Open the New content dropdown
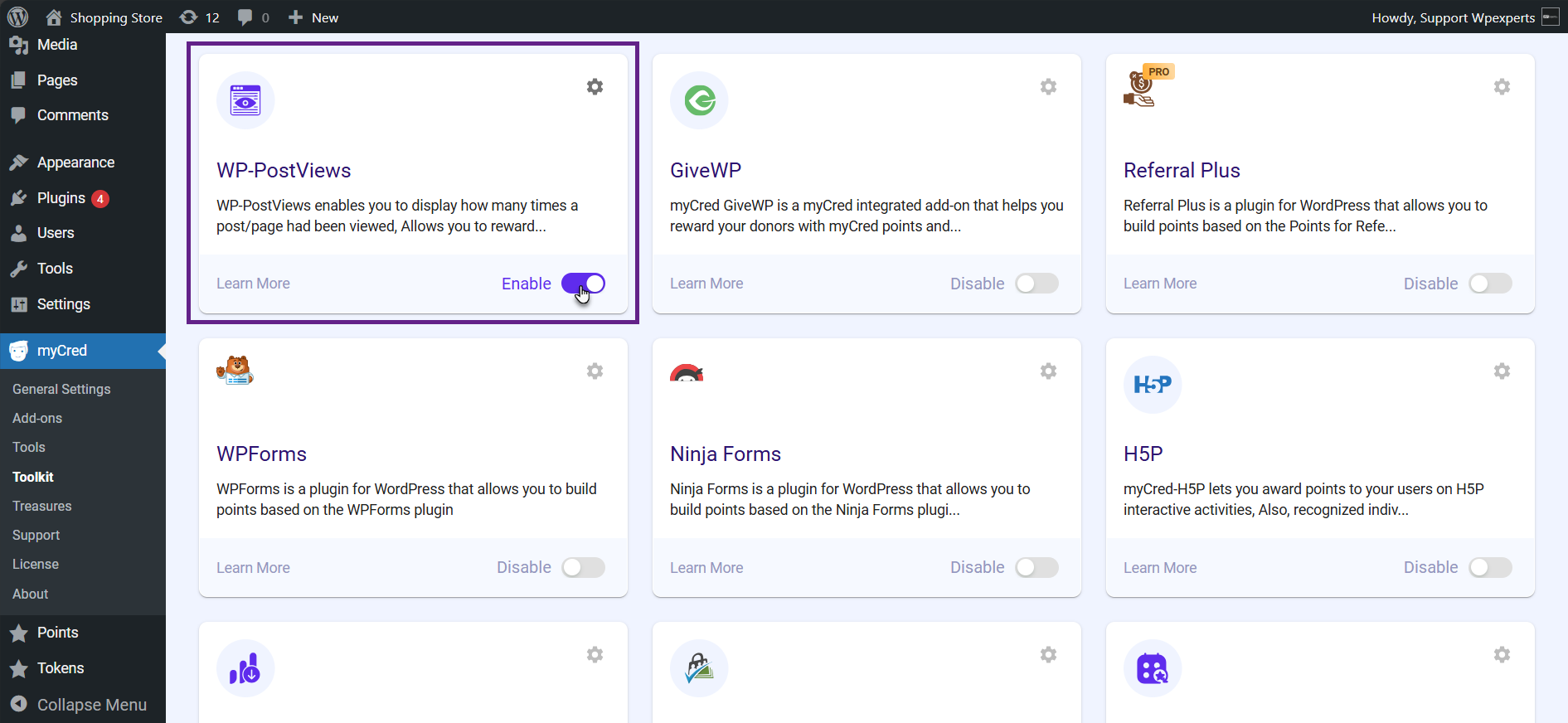The image size is (1568, 723). pyautogui.click(x=313, y=17)
